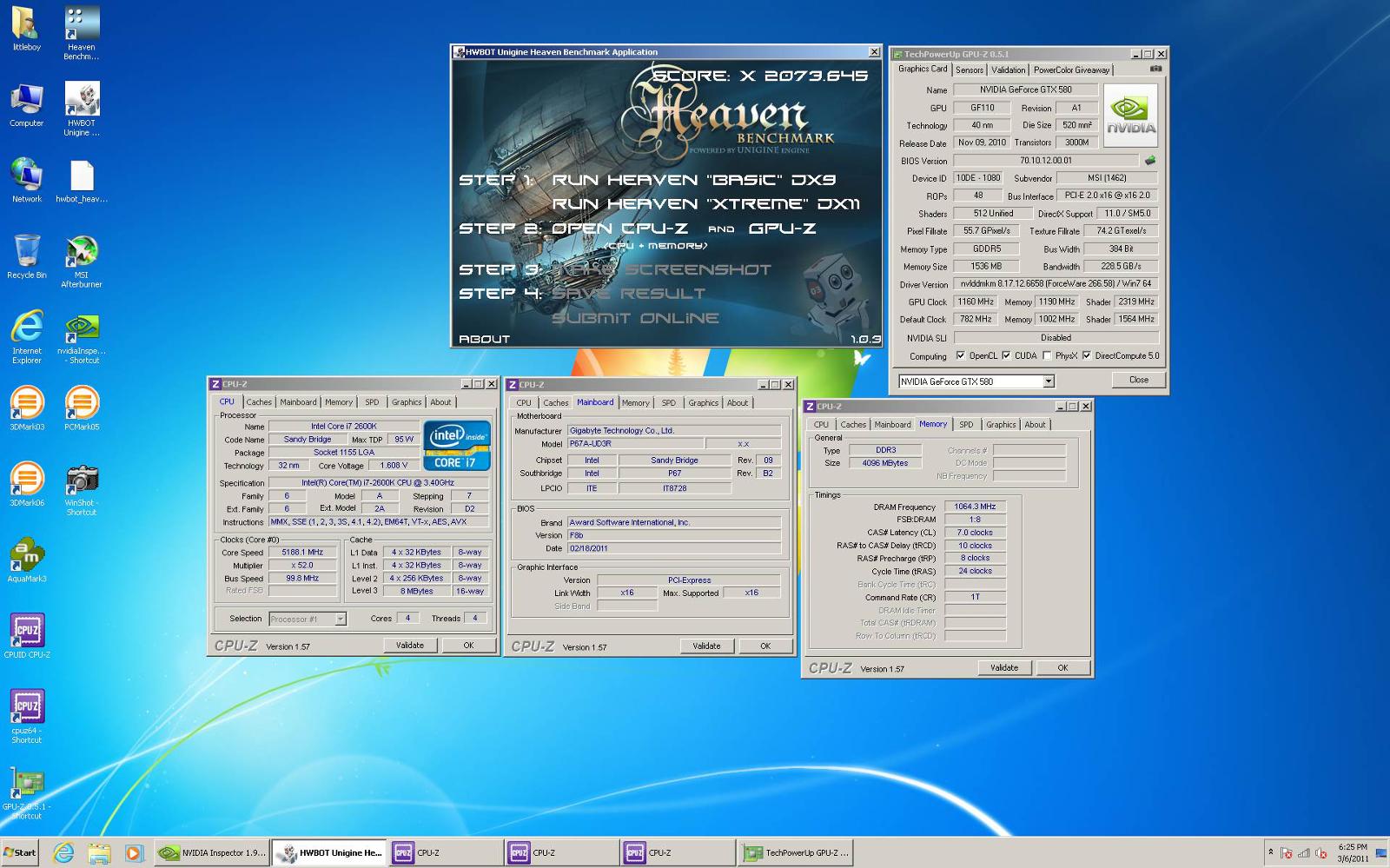Click taskbar clock showing 6:25 PM

click(1353, 852)
